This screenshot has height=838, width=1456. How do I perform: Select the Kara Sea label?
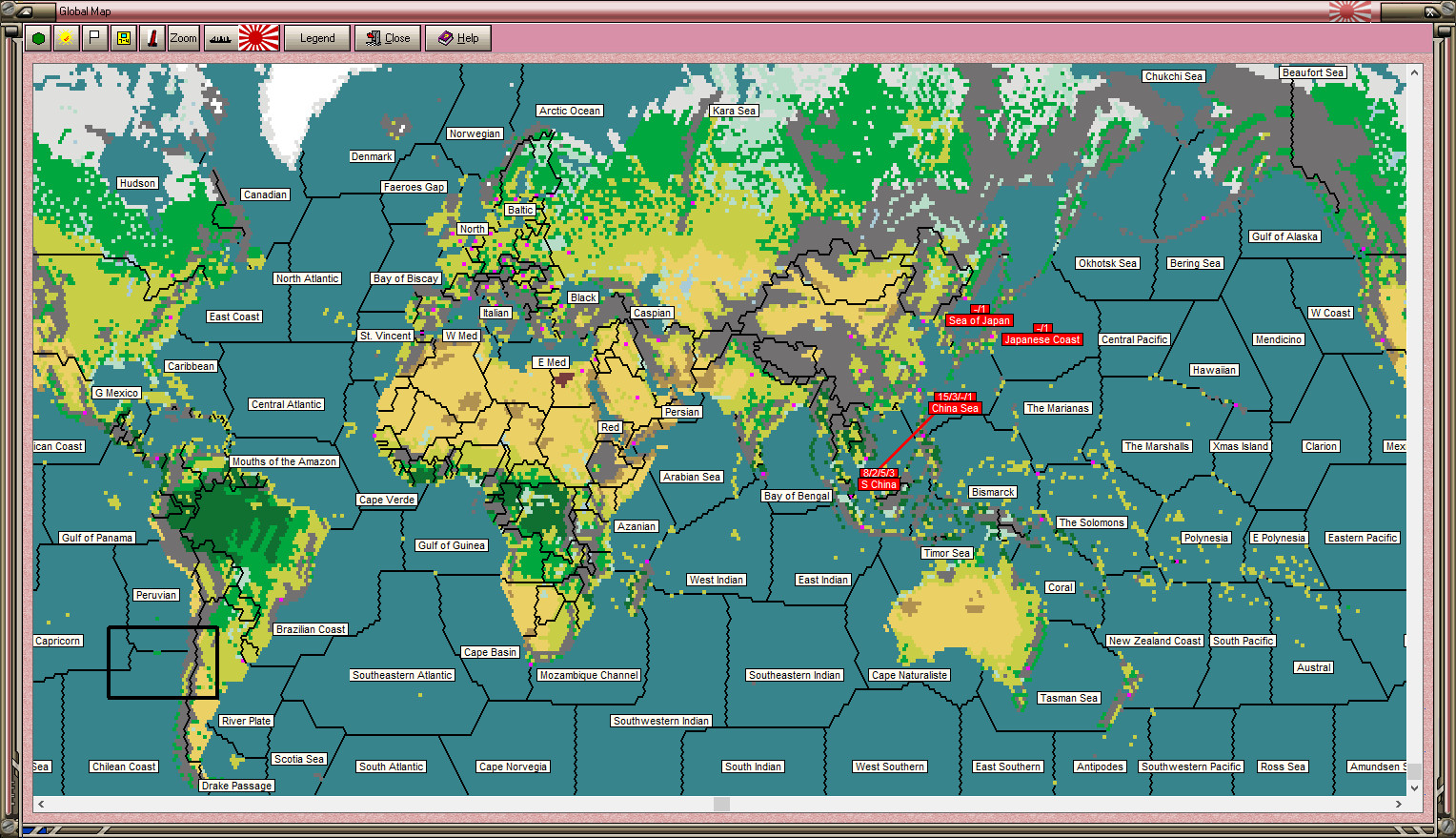click(x=735, y=111)
